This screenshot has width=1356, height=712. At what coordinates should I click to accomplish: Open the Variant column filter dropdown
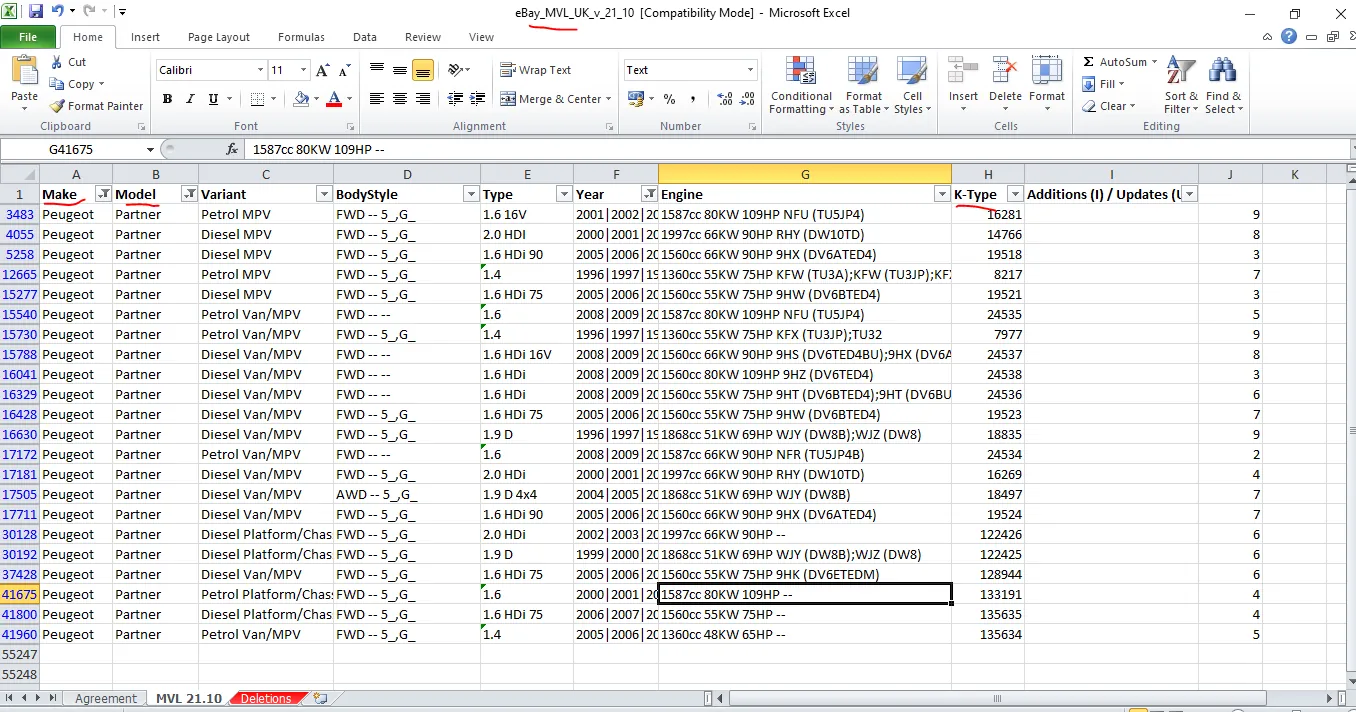tap(323, 195)
